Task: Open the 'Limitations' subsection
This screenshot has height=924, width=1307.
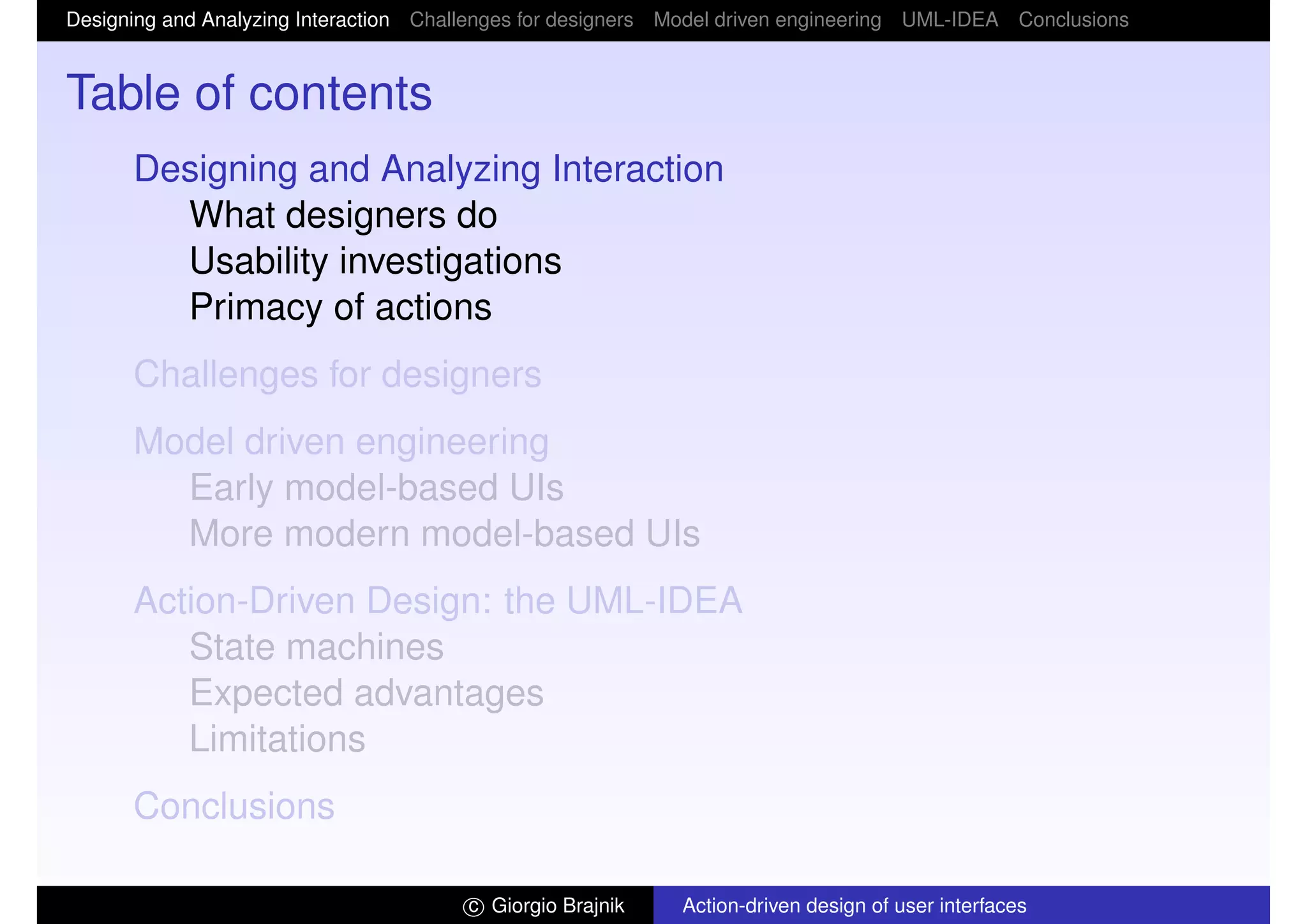Action: 277,738
